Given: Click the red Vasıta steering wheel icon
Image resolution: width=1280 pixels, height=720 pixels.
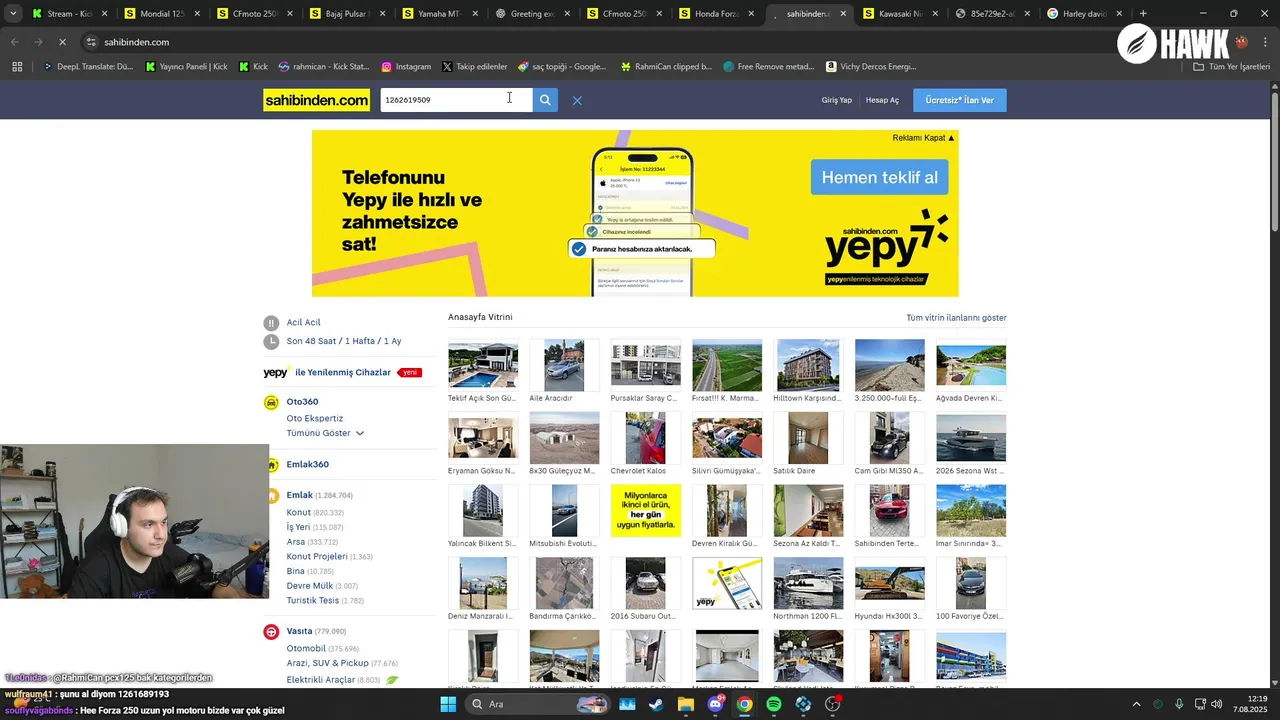Looking at the screenshot, I should coord(271,632).
